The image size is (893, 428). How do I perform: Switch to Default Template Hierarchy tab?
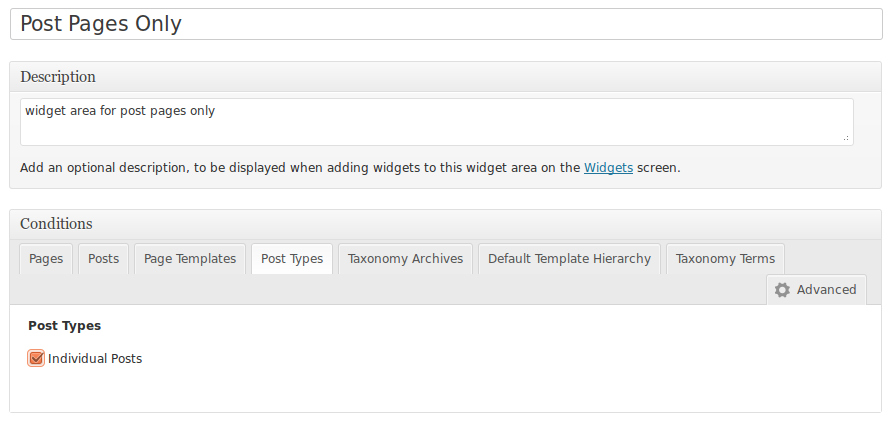tap(569, 259)
